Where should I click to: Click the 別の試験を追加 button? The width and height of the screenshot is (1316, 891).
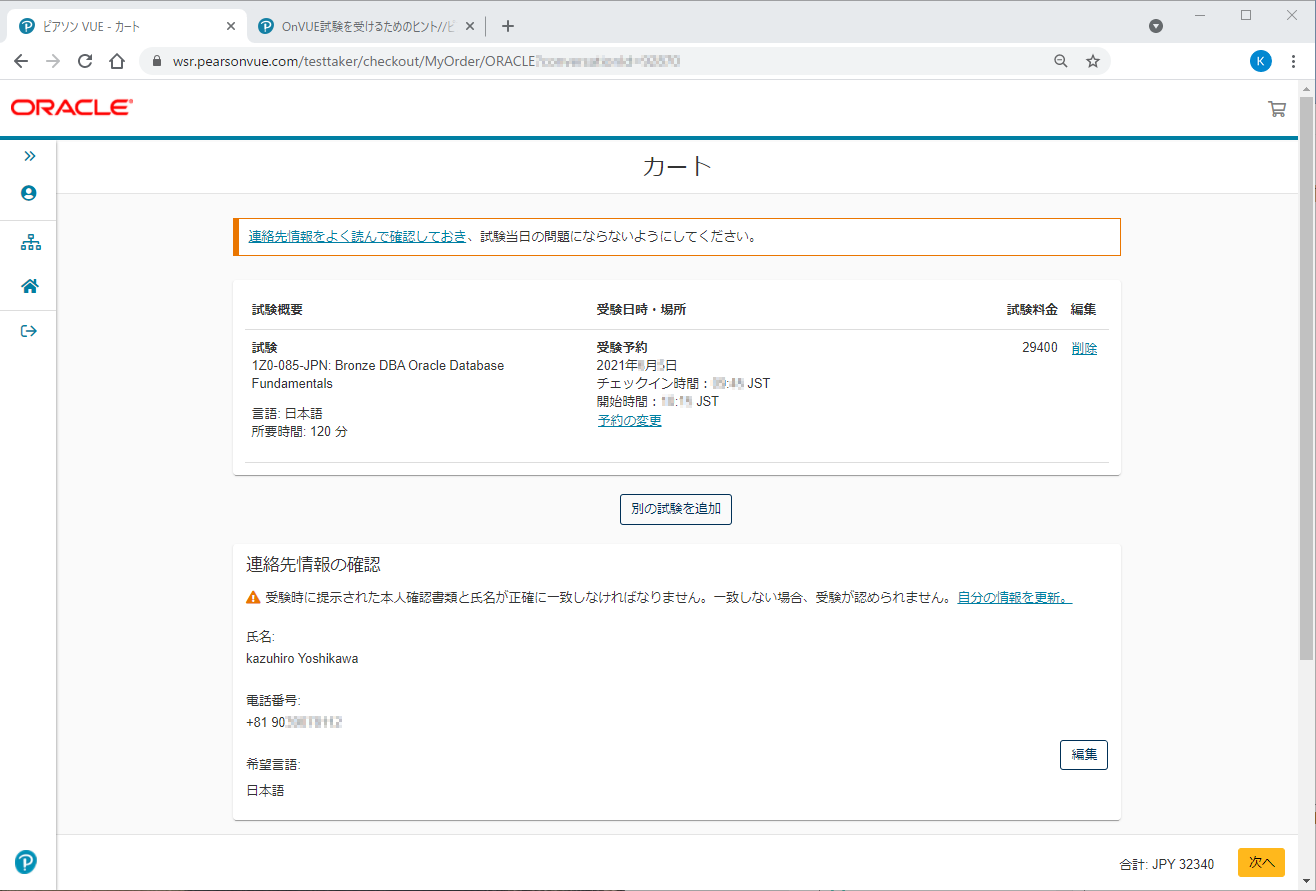pyautogui.click(x=676, y=509)
